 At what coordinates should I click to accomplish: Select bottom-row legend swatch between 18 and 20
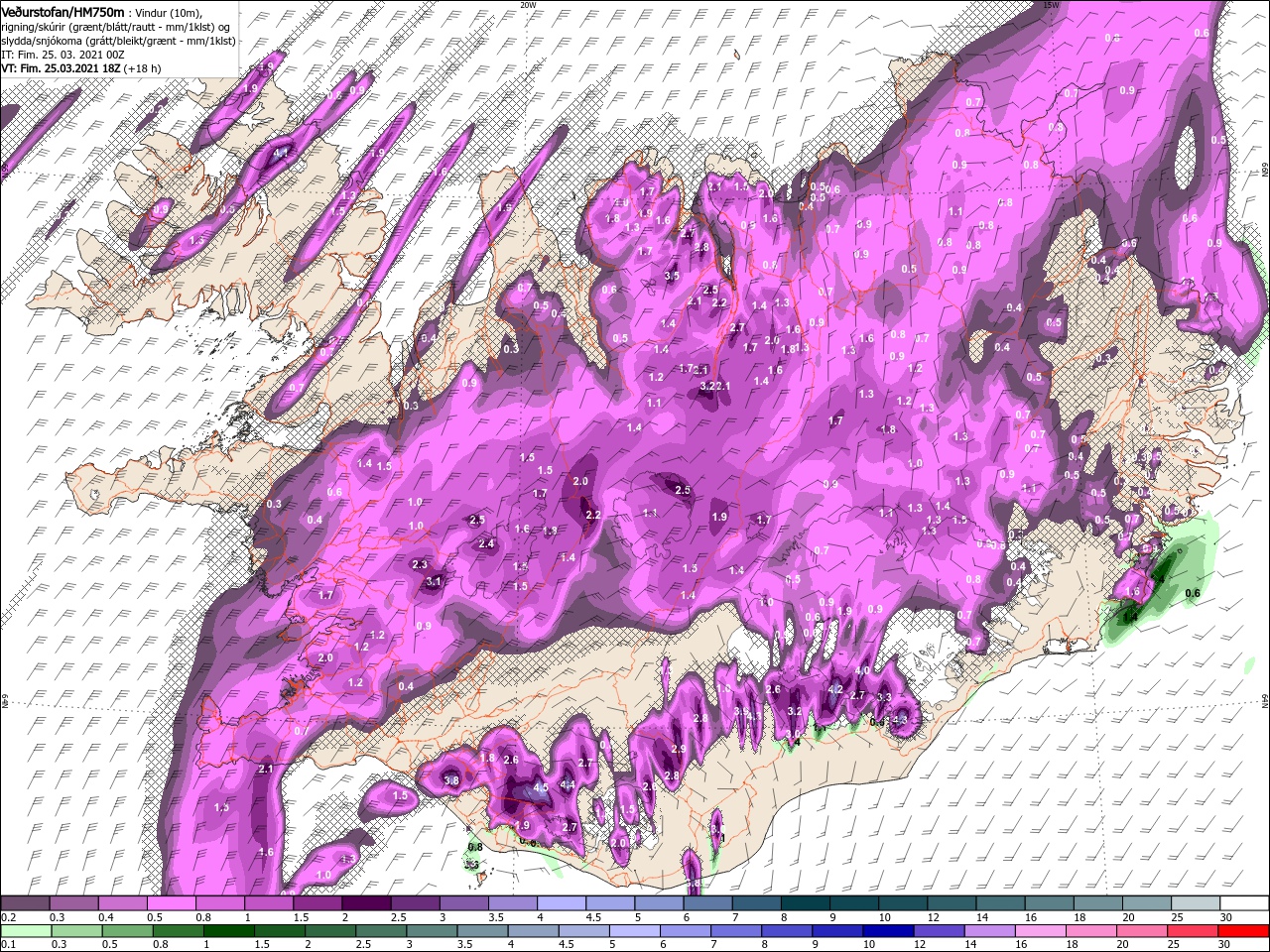coord(1091,931)
